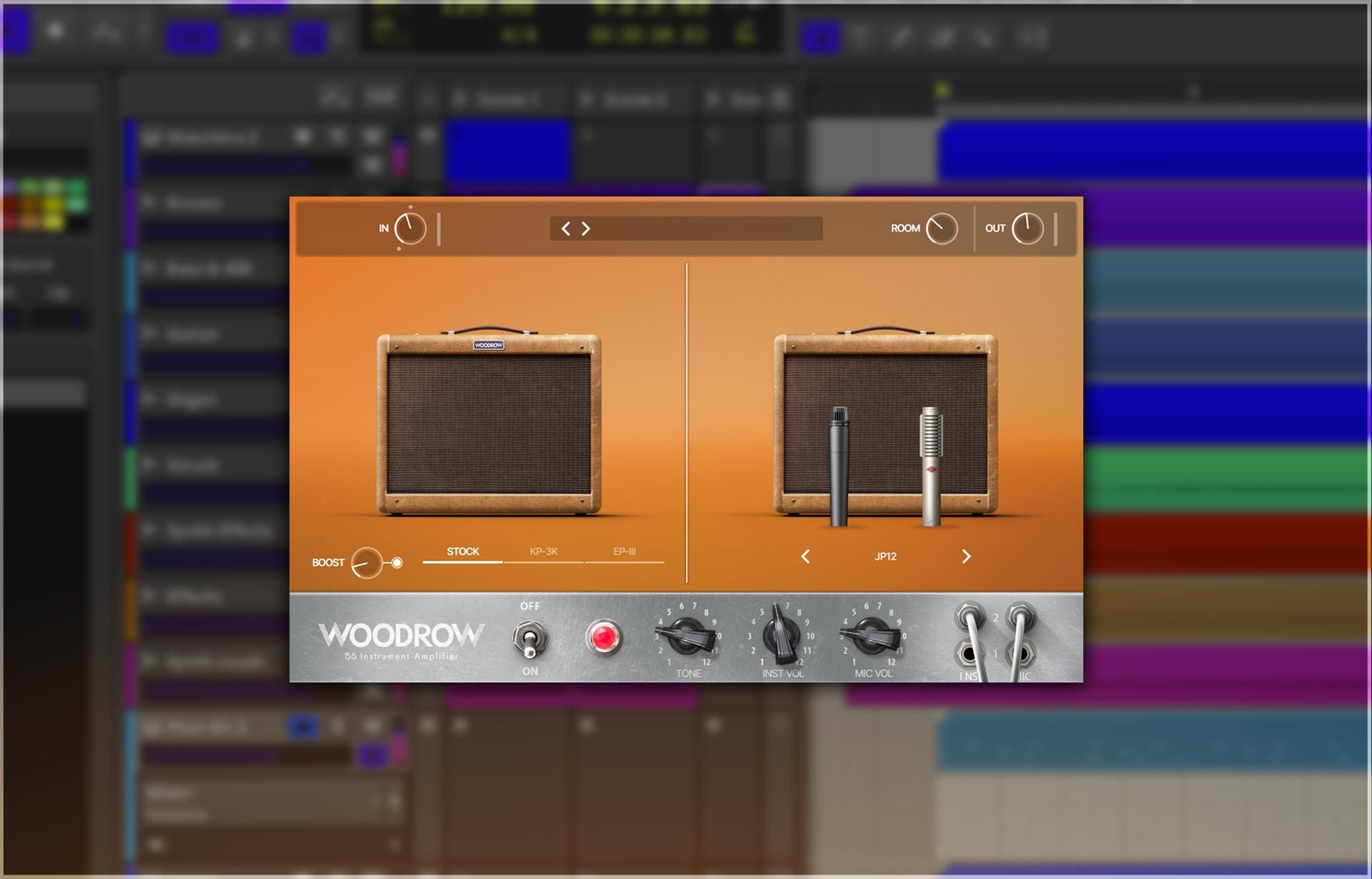This screenshot has width=1372, height=879.
Task: Click the INST input 1 jack
Action: pyautogui.click(x=968, y=653)
